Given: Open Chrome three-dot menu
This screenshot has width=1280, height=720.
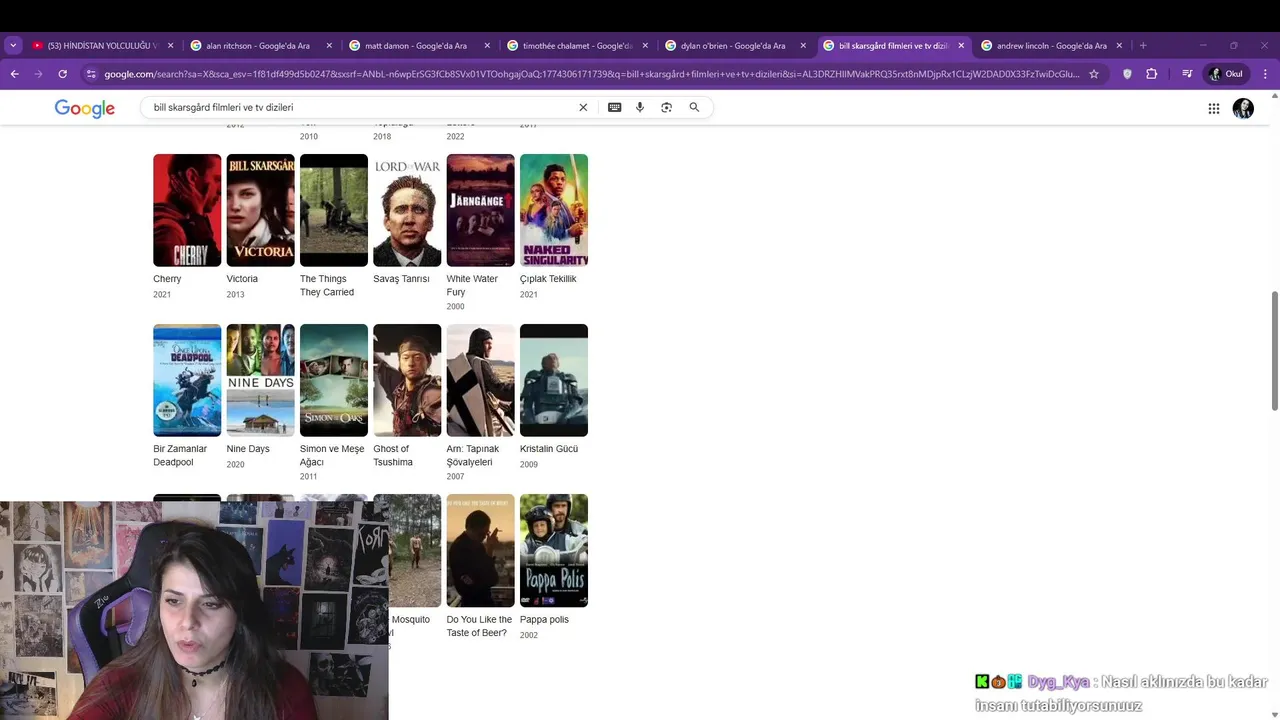Looking at the screenshot, I should (1265, 74).
